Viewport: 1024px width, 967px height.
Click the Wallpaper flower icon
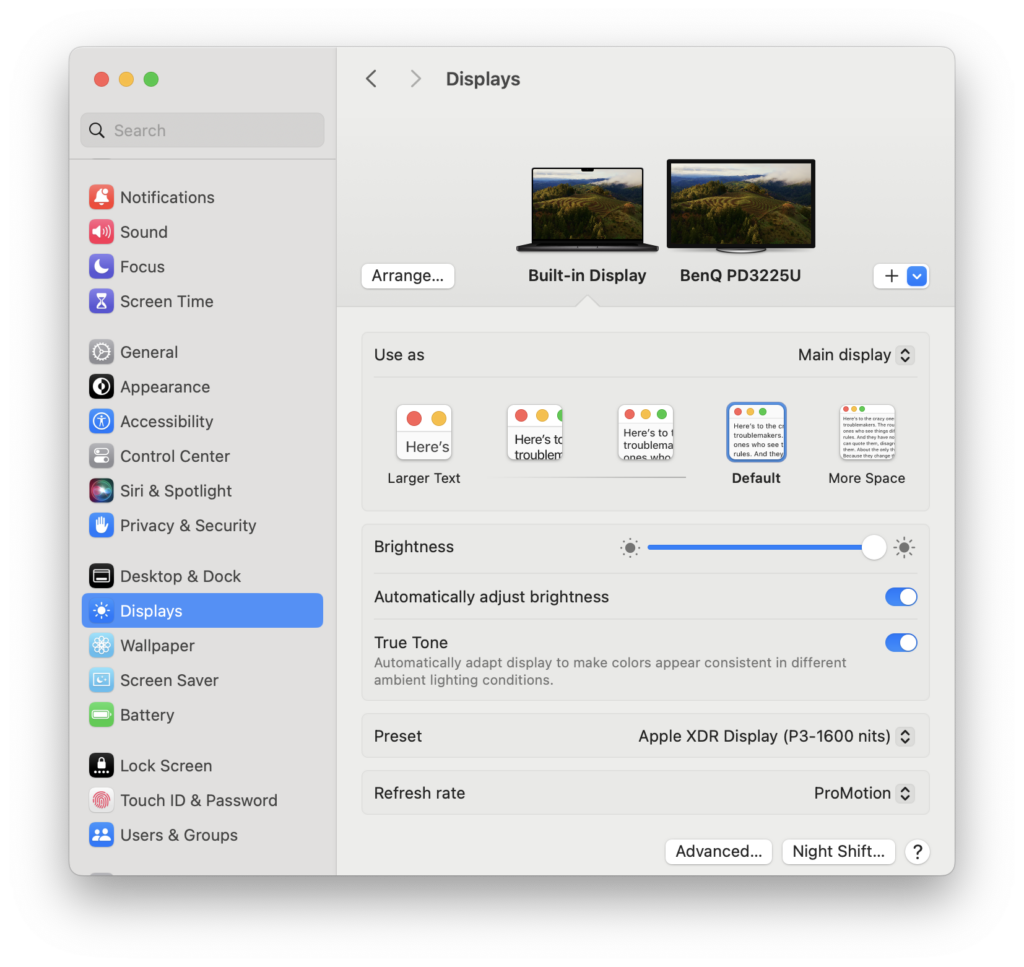point(101,645)
